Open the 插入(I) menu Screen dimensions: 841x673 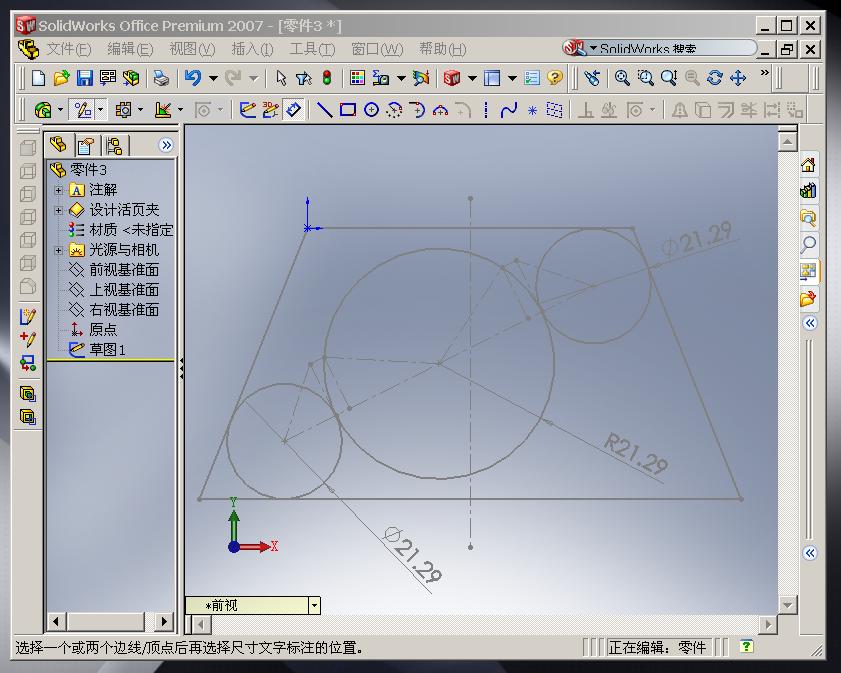(252, 49)
